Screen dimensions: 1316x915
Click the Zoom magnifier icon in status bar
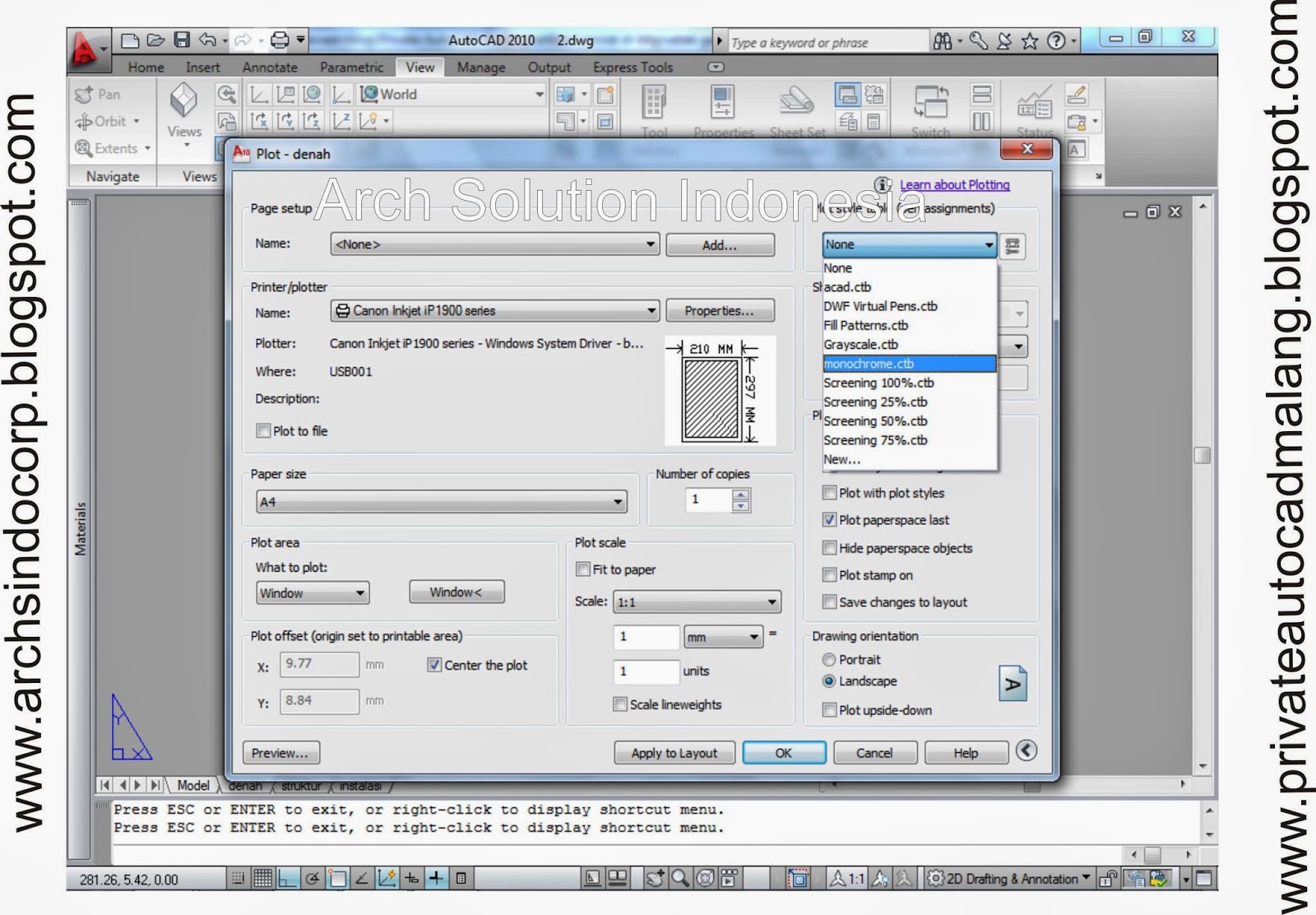click(679, 879)
